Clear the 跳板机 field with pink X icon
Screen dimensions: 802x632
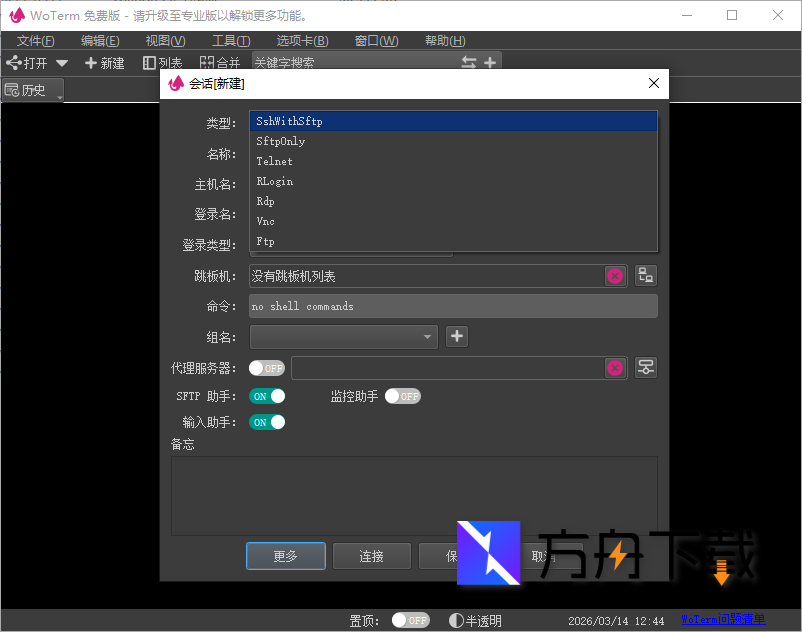[615, 275]
